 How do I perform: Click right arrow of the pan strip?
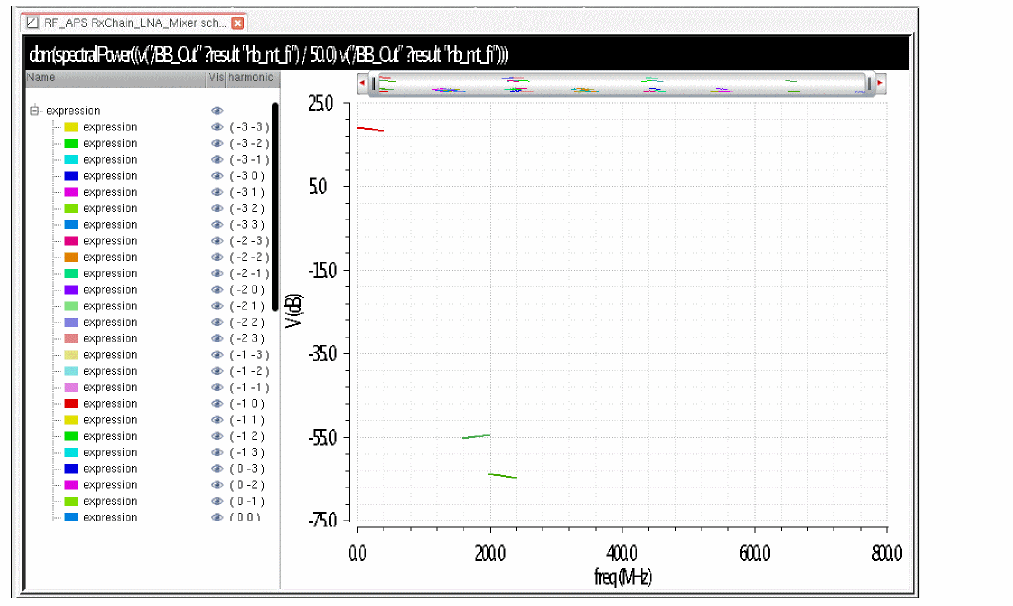[880, 83]
